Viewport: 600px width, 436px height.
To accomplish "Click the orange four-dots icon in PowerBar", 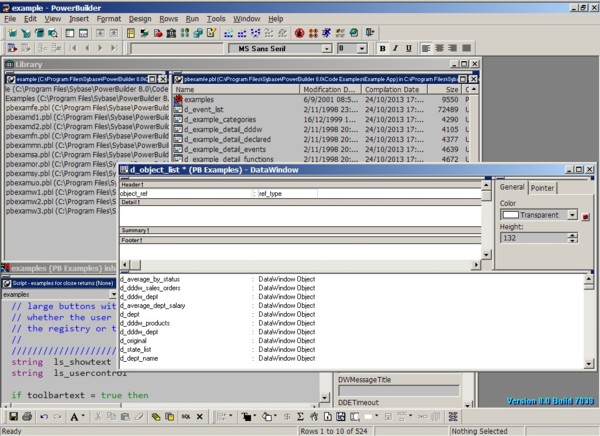I will coord(313,33).
